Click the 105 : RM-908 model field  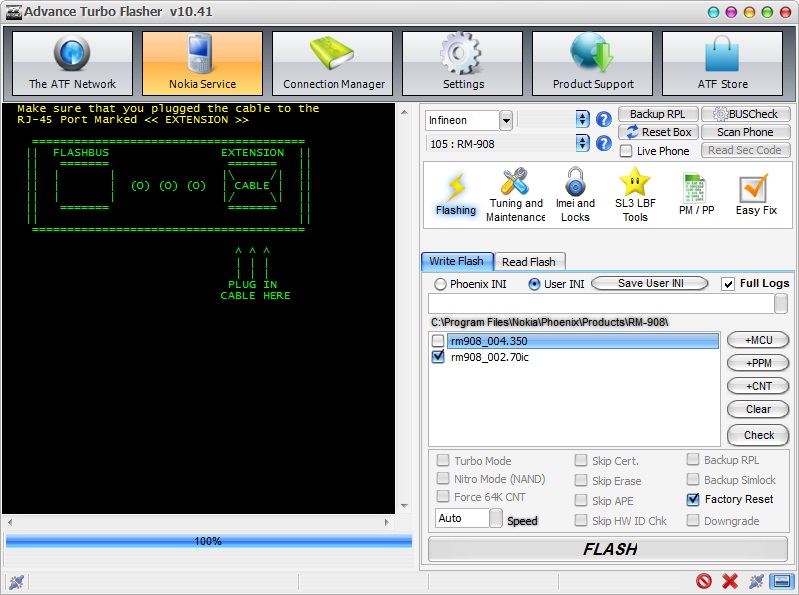tap(500, 144)
